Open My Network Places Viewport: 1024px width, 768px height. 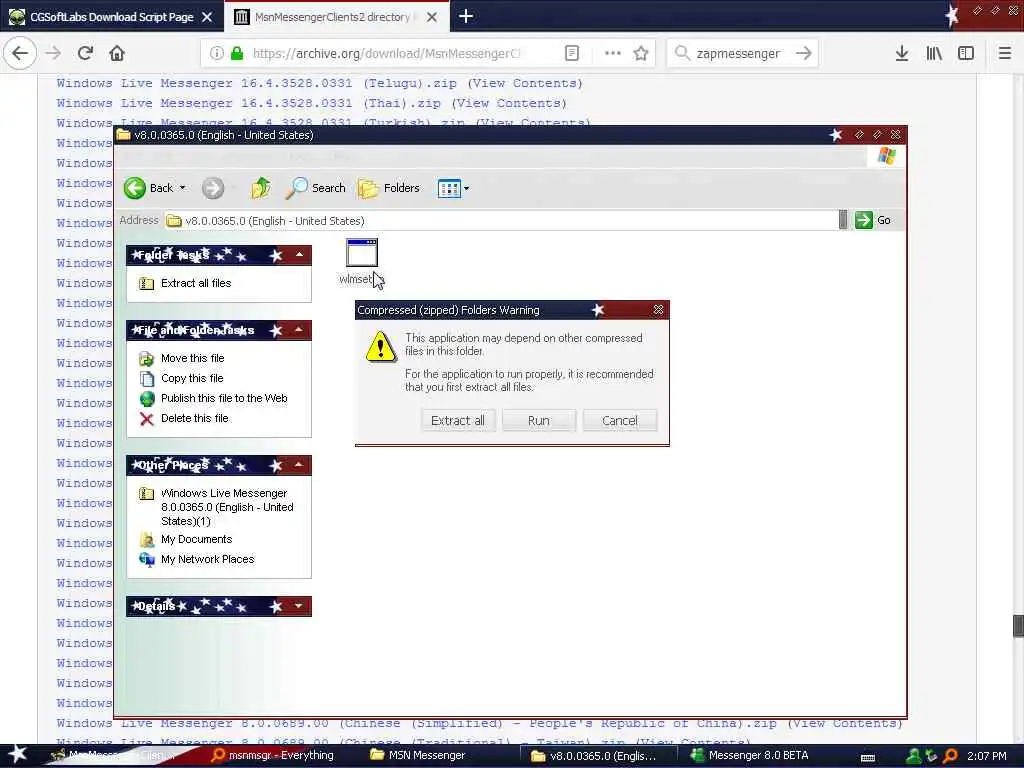(x=208, y=559)
